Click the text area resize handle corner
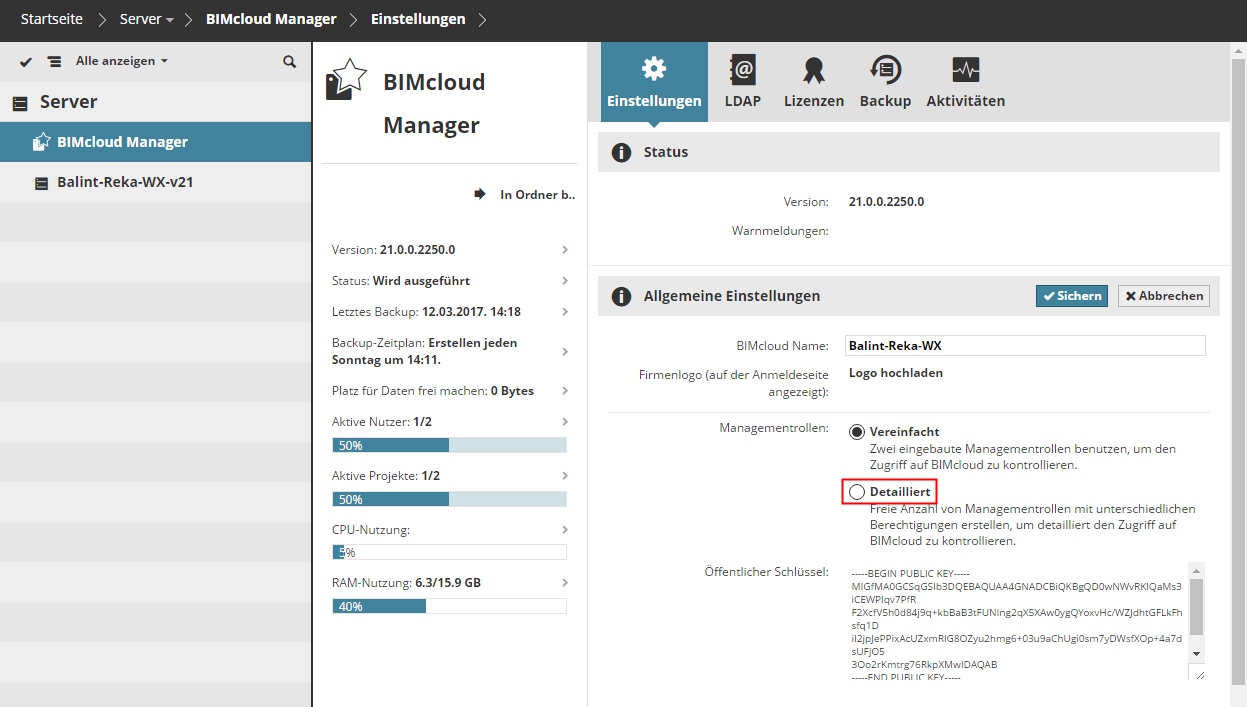Screen dimensions: 1247x707 pyautogui.click(x=1197, y=674)
